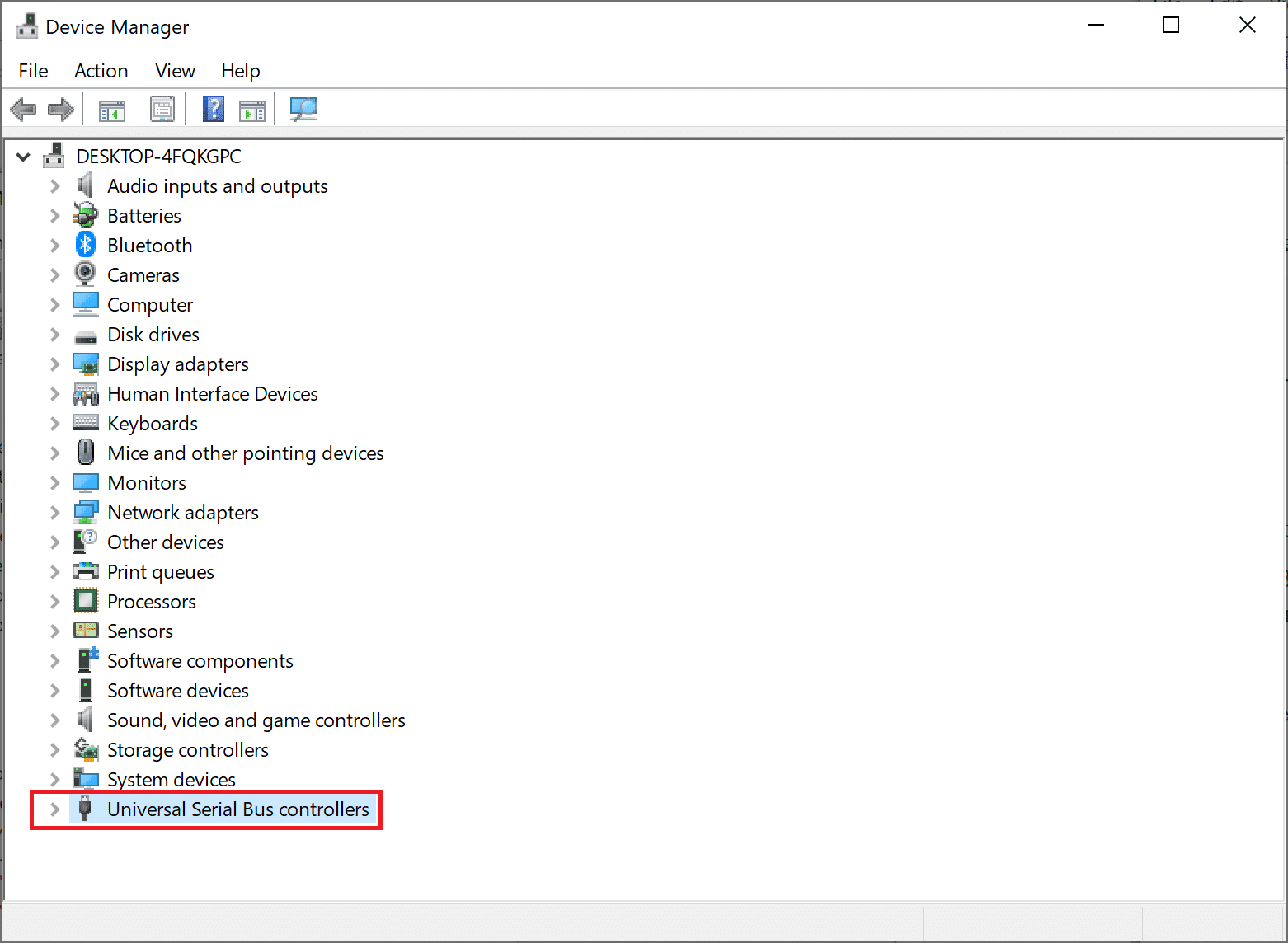
Task: Open the View menu
Action: pos(175,71)
